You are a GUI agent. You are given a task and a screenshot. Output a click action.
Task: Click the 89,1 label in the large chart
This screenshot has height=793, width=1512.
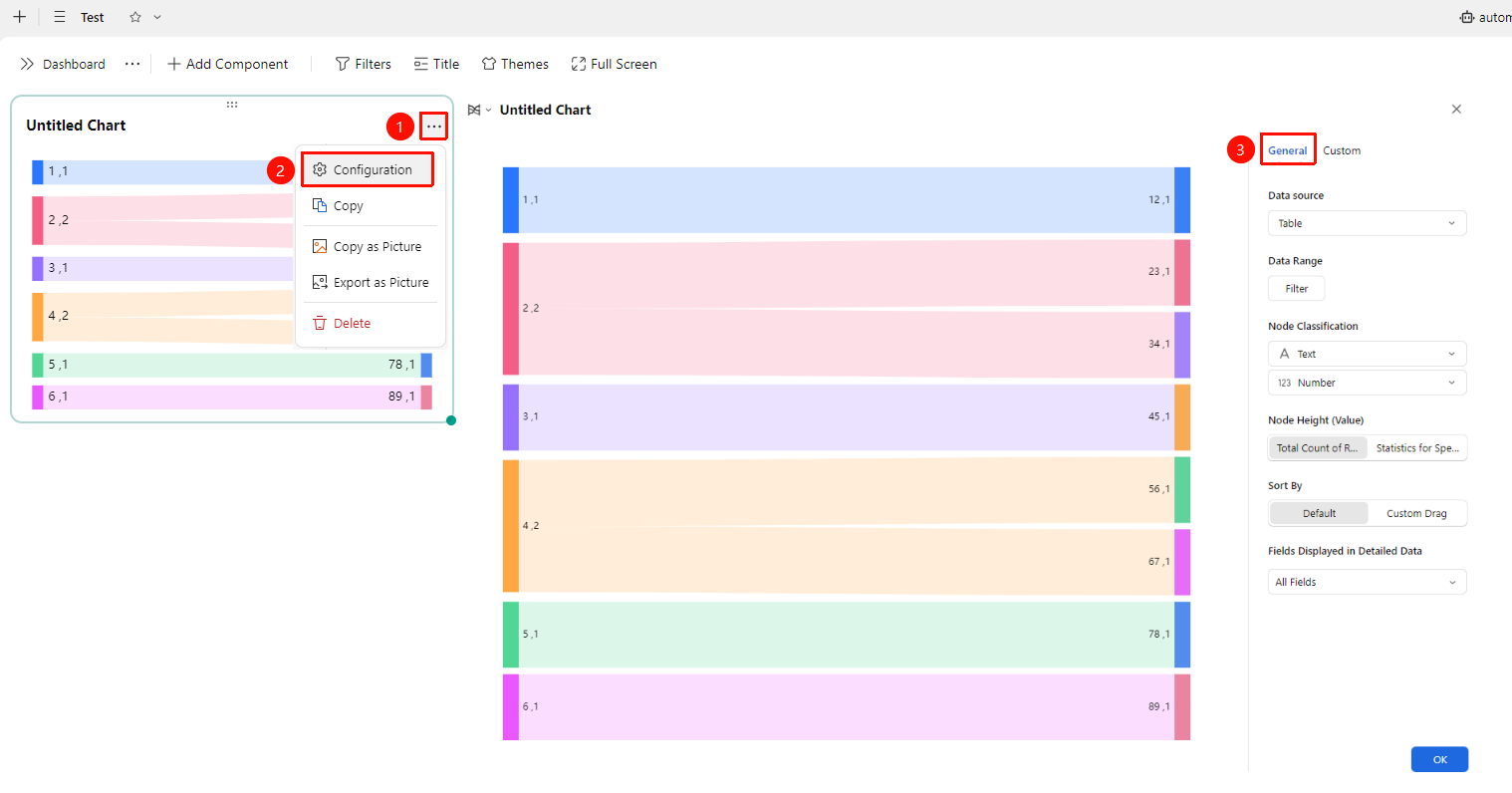[x=1158, y=706]
